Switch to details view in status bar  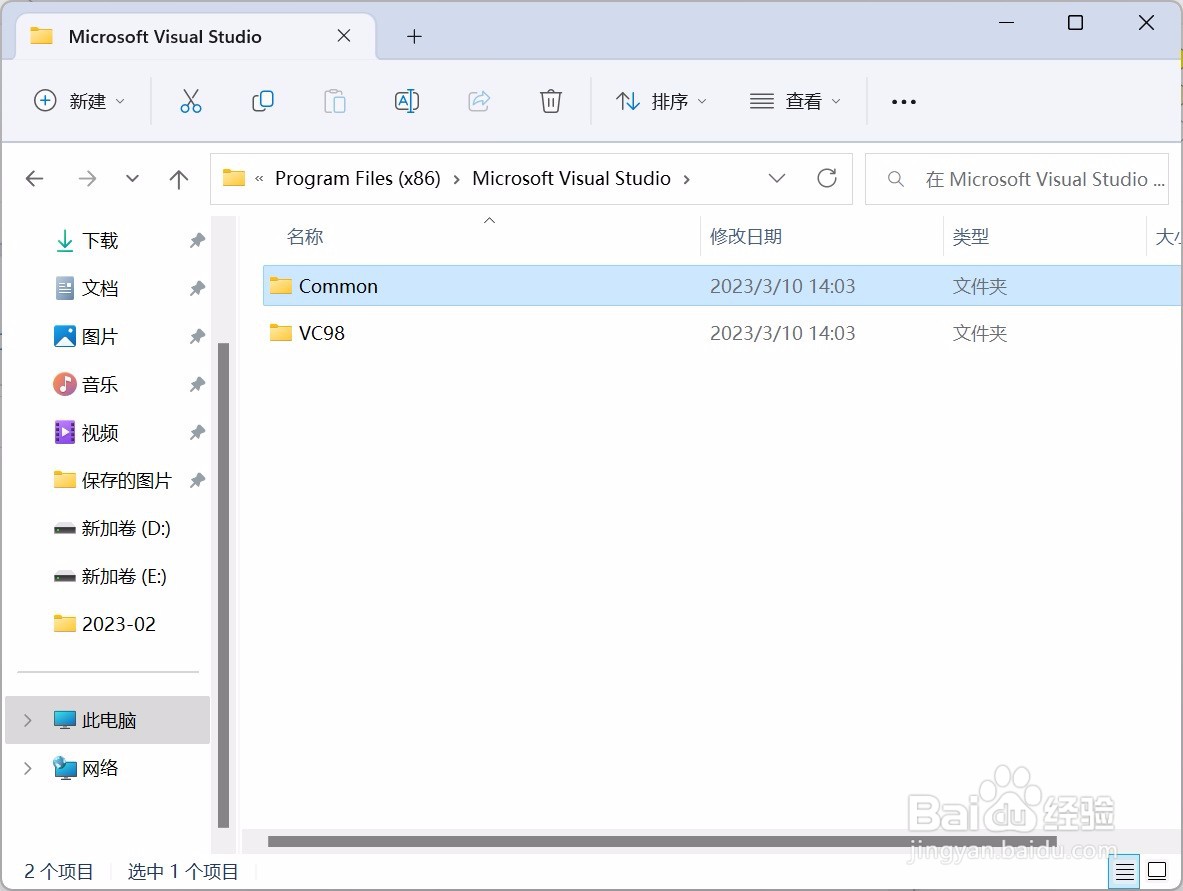[x=1124, y=871]
